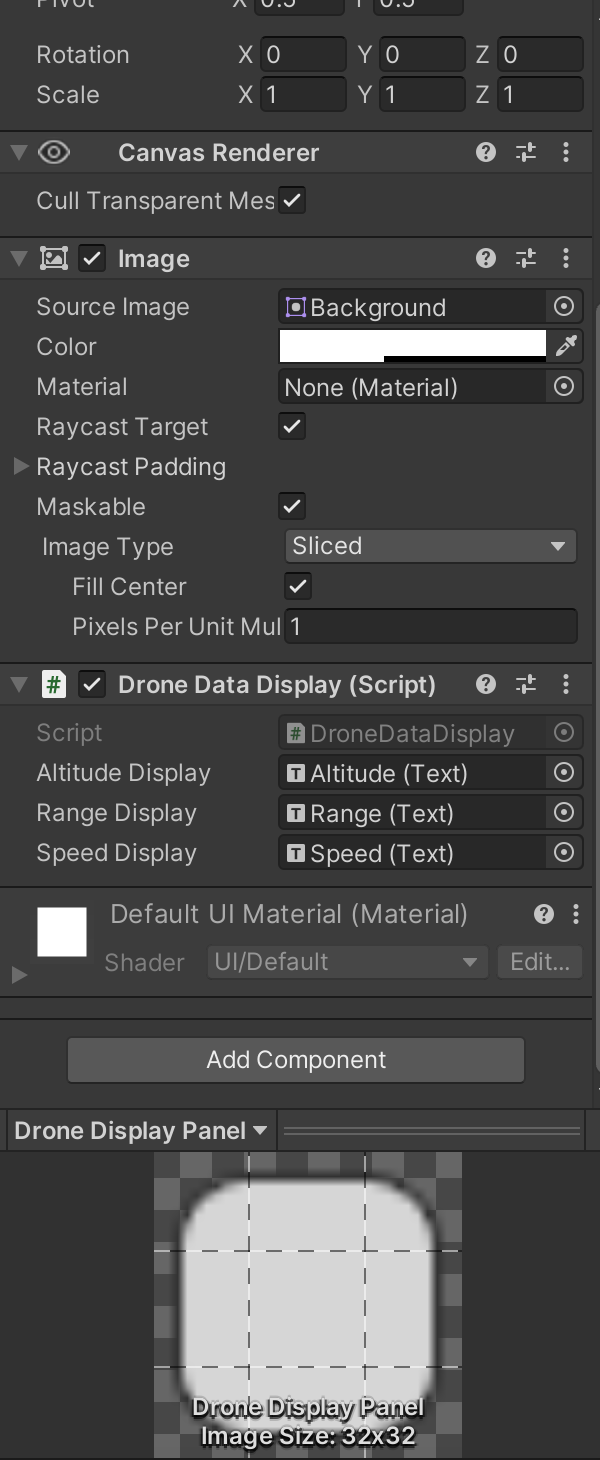Open Canvas Renderer help reference icon
This screenshot has height=1460, width=600.
pyautogui.click(x=486, y=152)
